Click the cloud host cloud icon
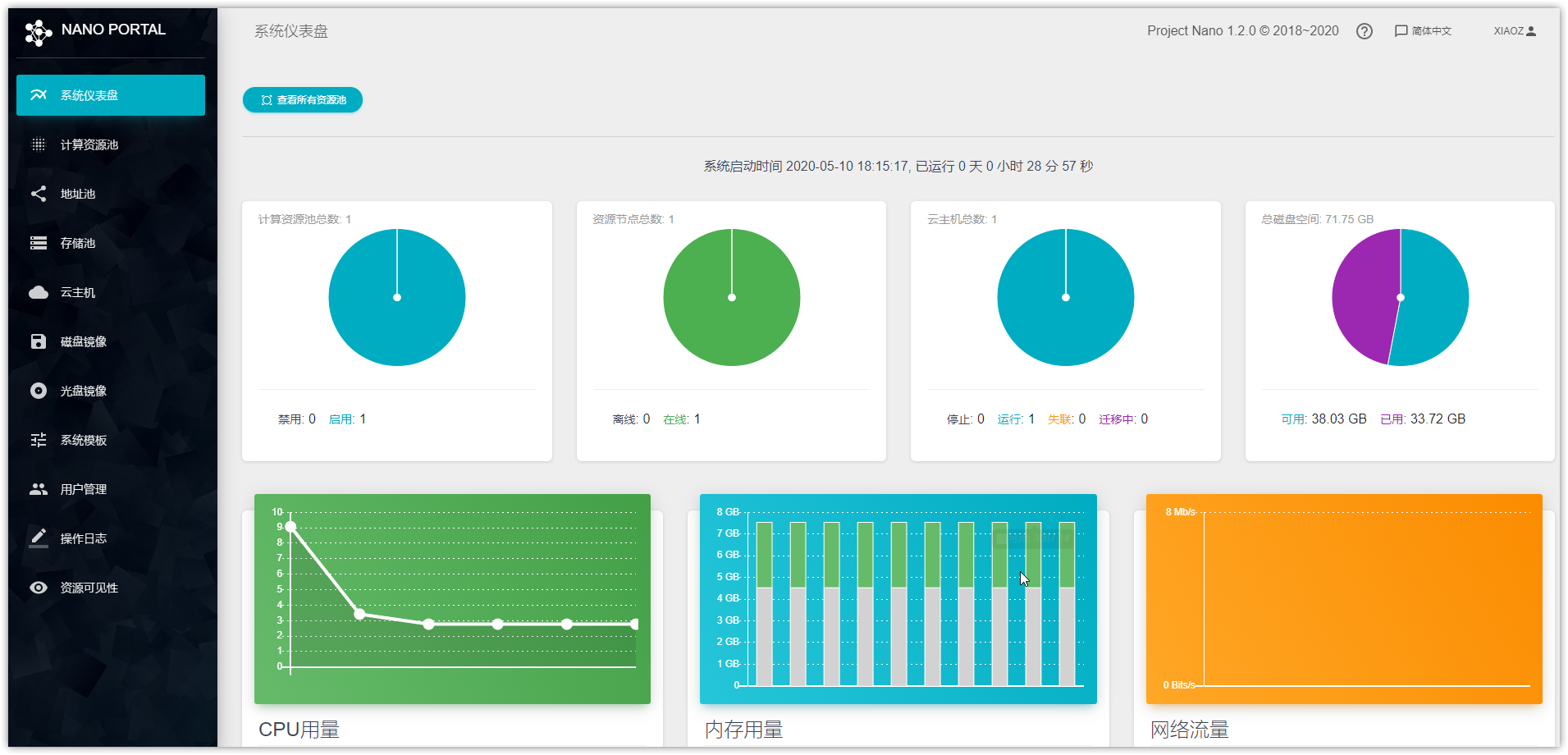 tap(39, 292)
